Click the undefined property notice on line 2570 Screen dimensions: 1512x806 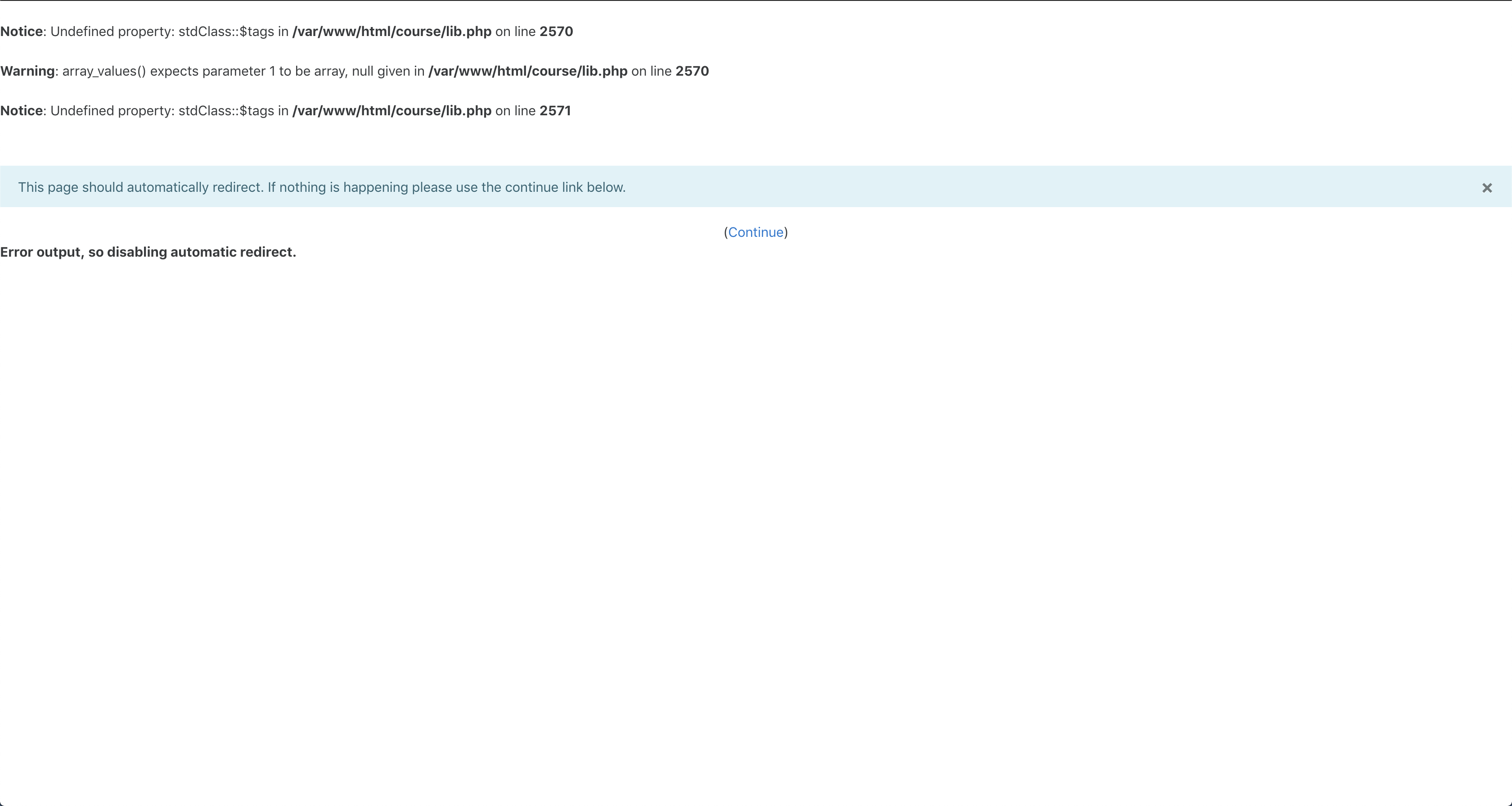pos(287,32)
